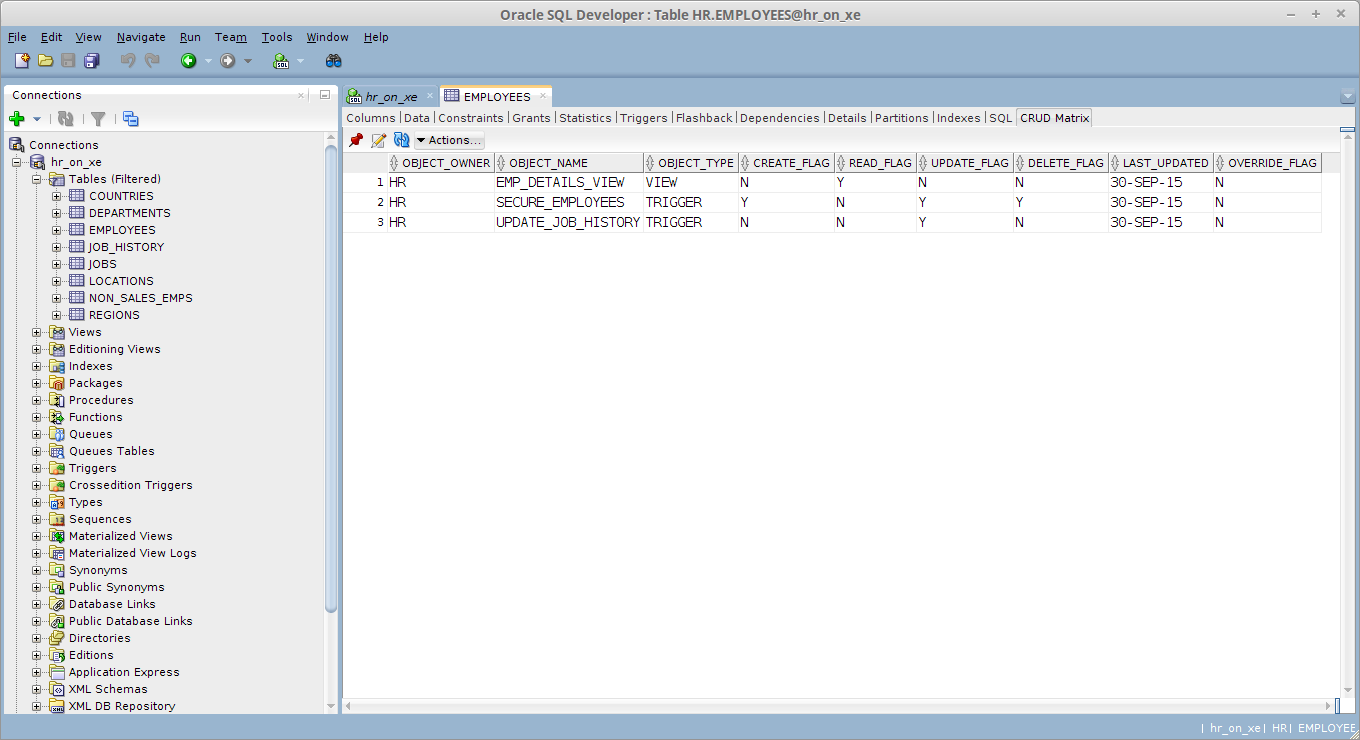The image size is (1360, 740).
Task: Click the hr_on_xe connection icon in tree
Action: pos(38,162)
